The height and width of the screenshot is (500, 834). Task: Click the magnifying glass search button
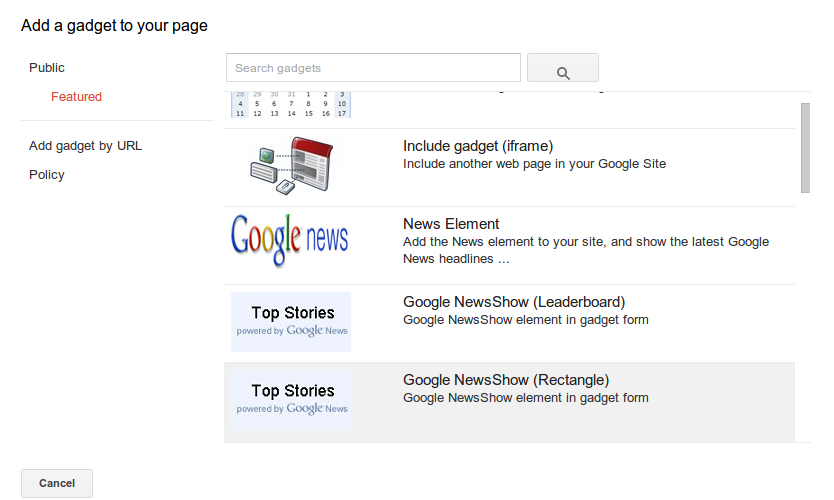coord(562,68)
